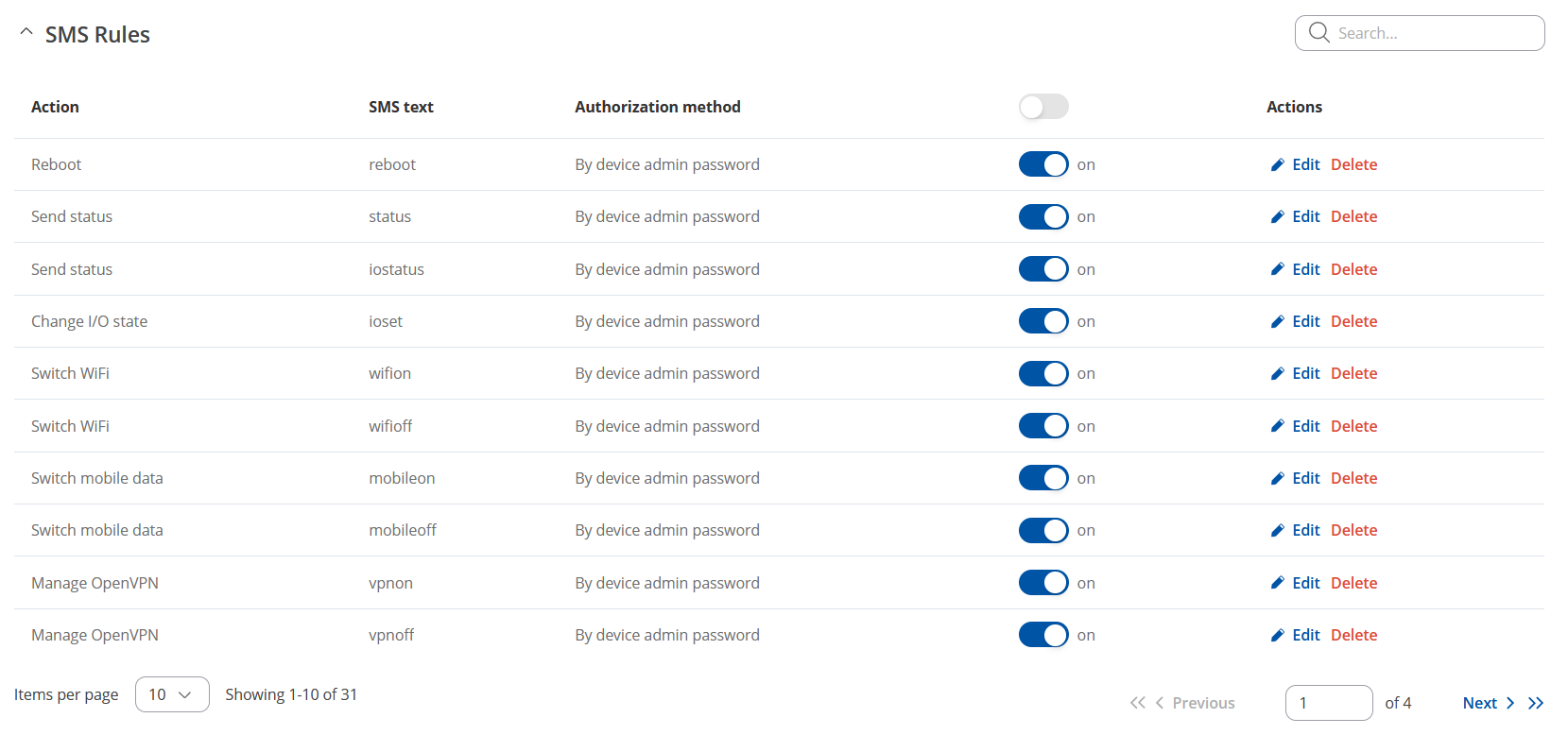This screenshot has width=1568, height=735.
Task: Switch off the vpnon rule toggle
Action: click(1043, 583)
